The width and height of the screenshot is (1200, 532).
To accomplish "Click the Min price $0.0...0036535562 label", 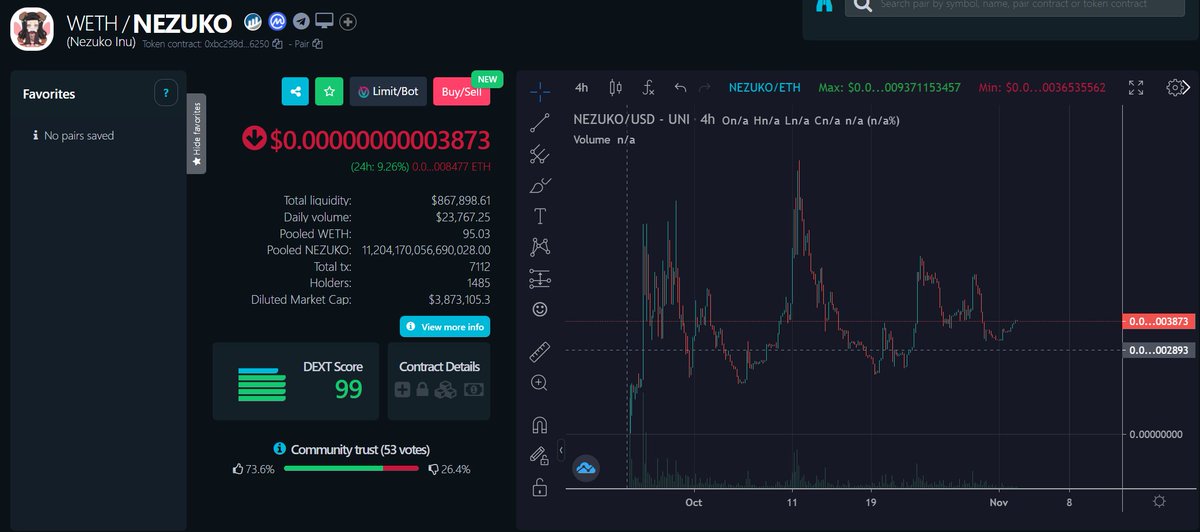I will pos(1041,88).
